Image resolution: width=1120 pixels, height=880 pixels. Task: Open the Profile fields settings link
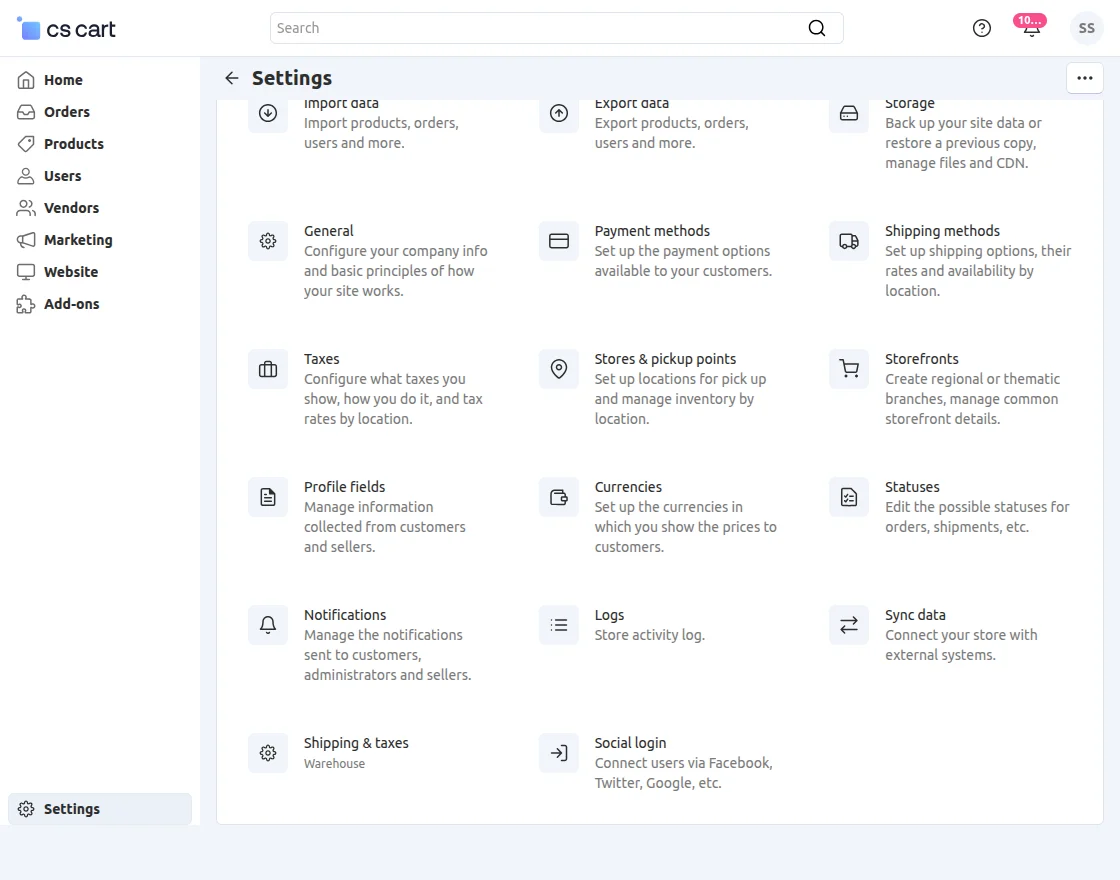pos(344,487)
